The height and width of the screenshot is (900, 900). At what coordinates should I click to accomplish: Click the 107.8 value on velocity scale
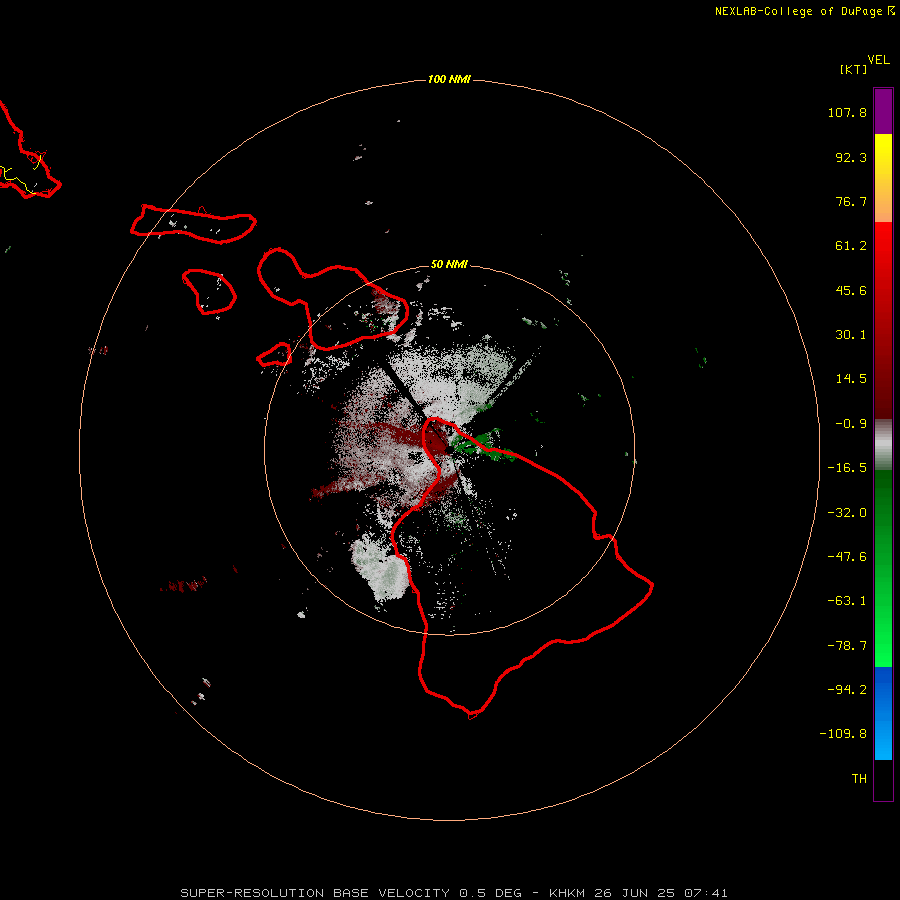point(847,112)
